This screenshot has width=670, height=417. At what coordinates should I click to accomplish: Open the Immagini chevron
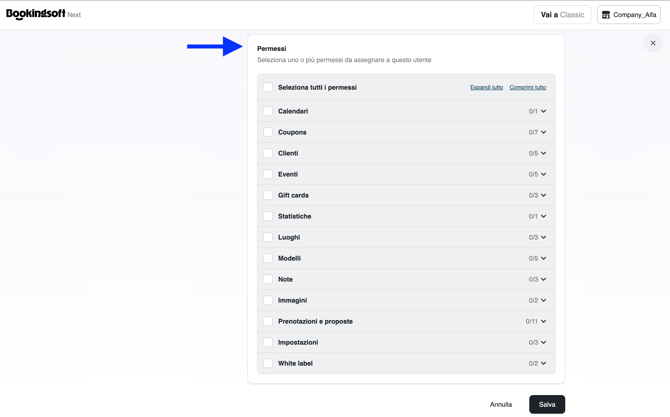544,300
